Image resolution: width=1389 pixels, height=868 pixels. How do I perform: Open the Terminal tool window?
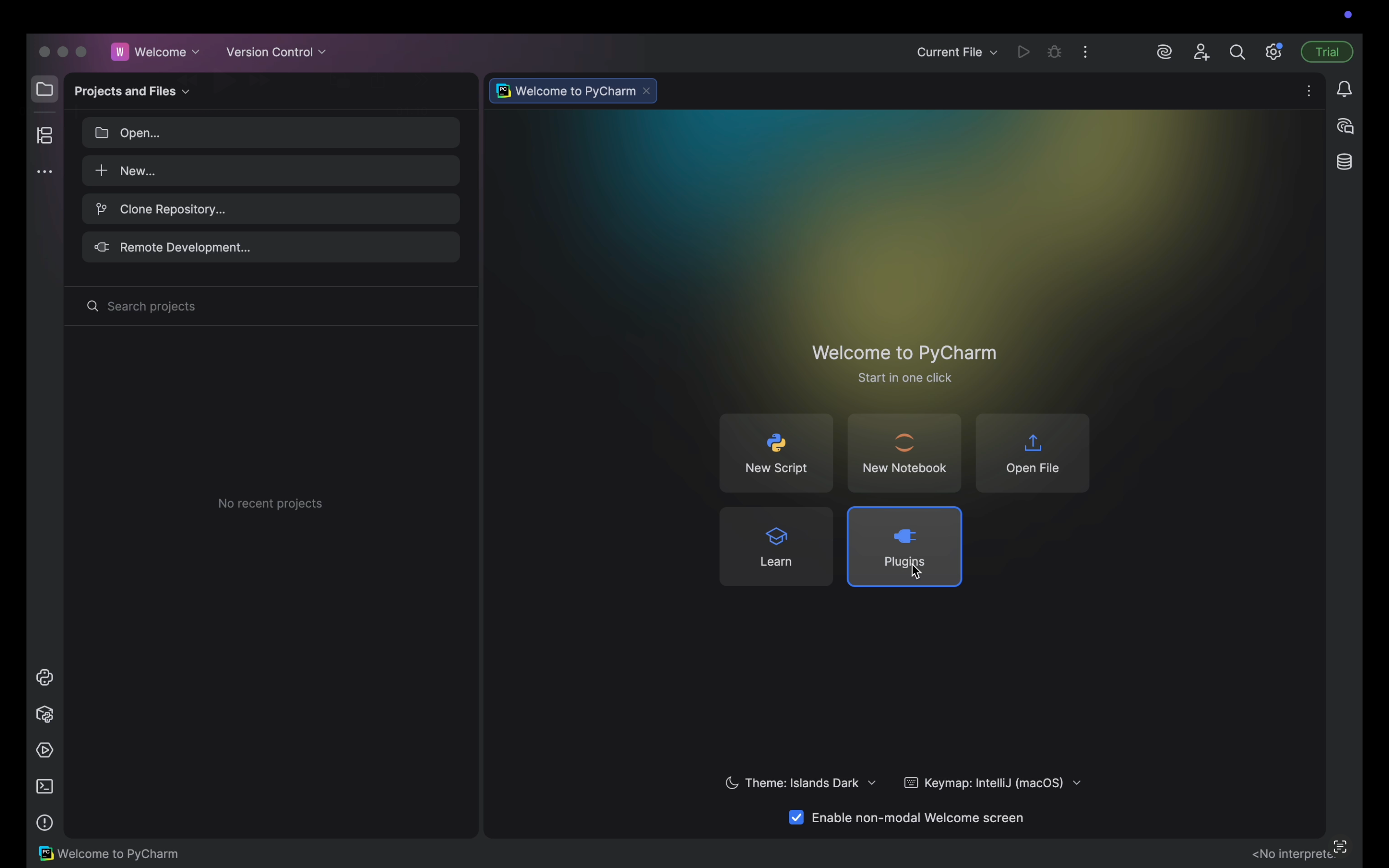click(x=45, y=787)
